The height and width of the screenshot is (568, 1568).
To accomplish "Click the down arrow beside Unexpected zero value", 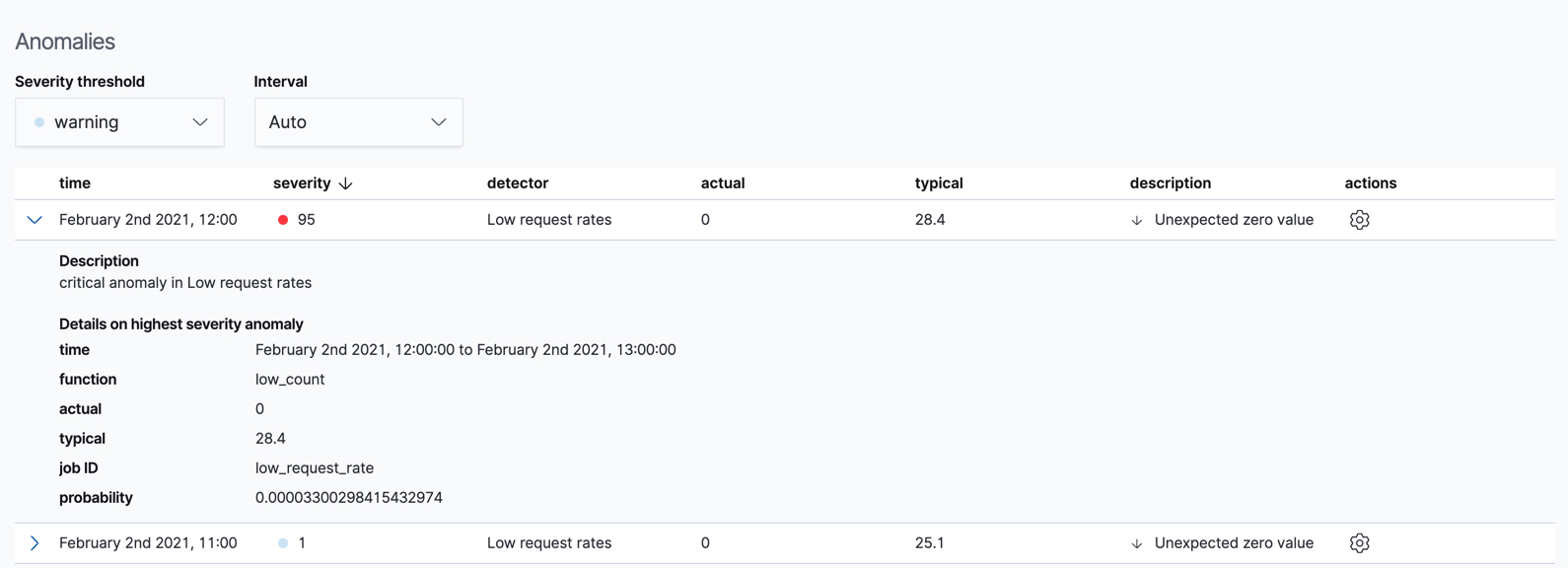I will tap(1135, 219).
